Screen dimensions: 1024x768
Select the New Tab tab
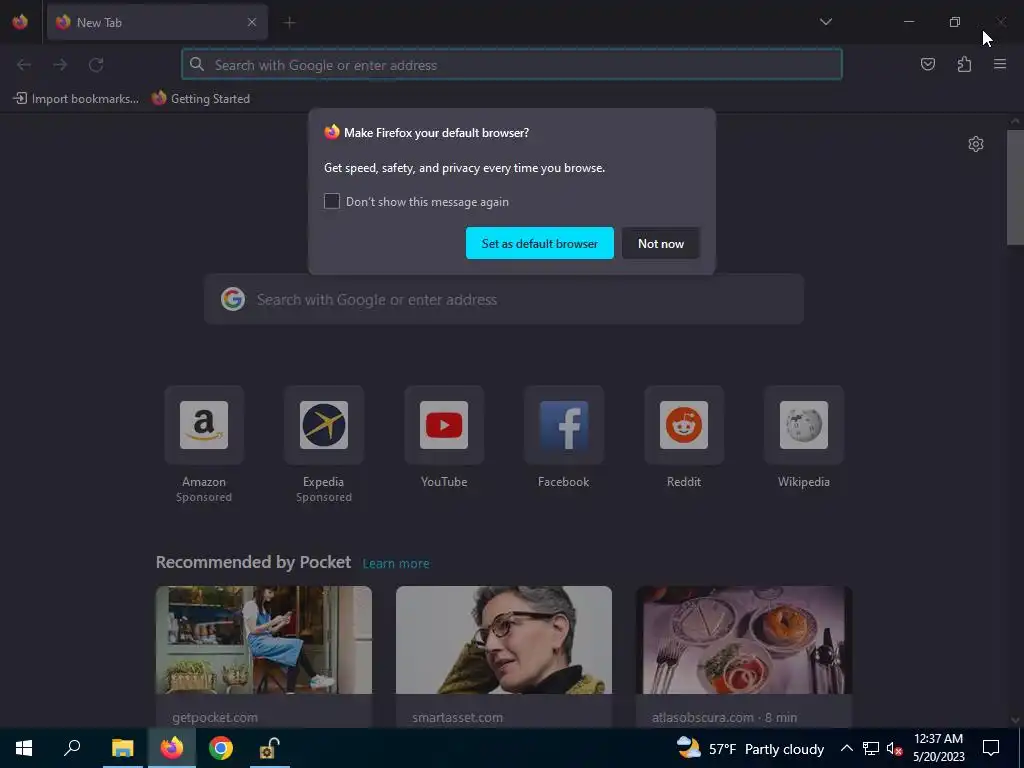point(157,22)
